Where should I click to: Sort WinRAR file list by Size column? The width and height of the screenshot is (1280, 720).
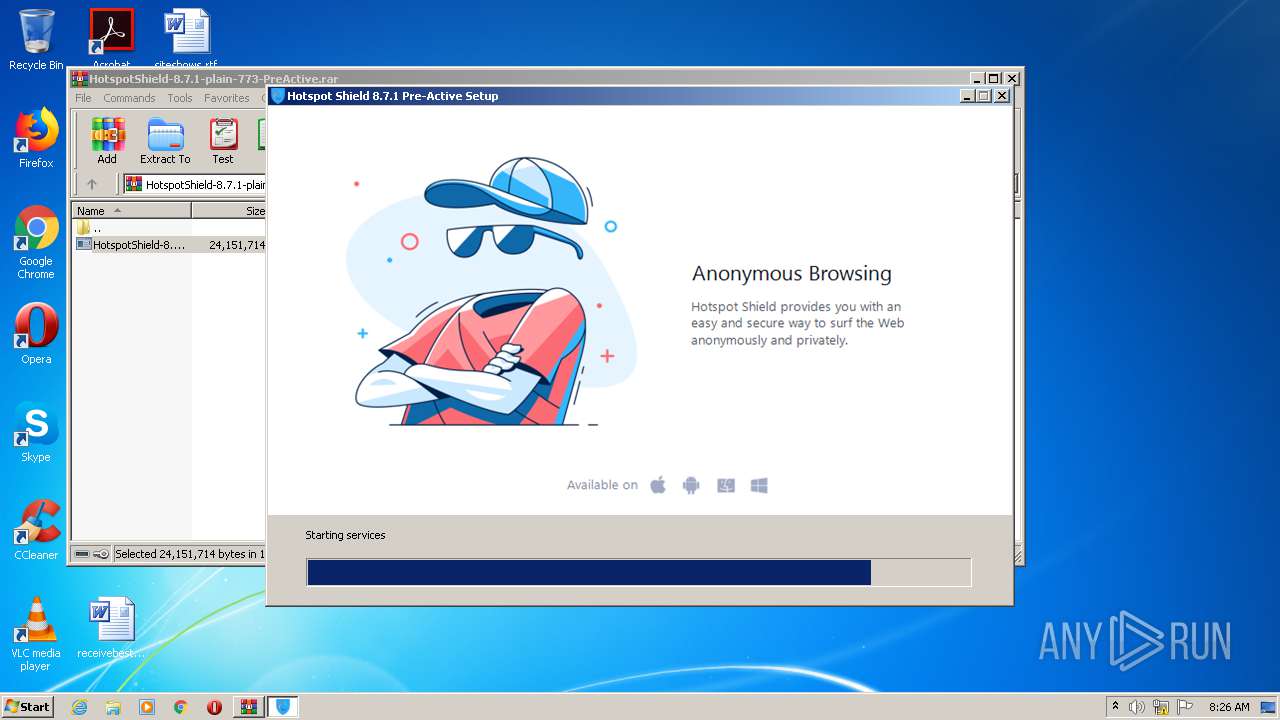(229, 211)
